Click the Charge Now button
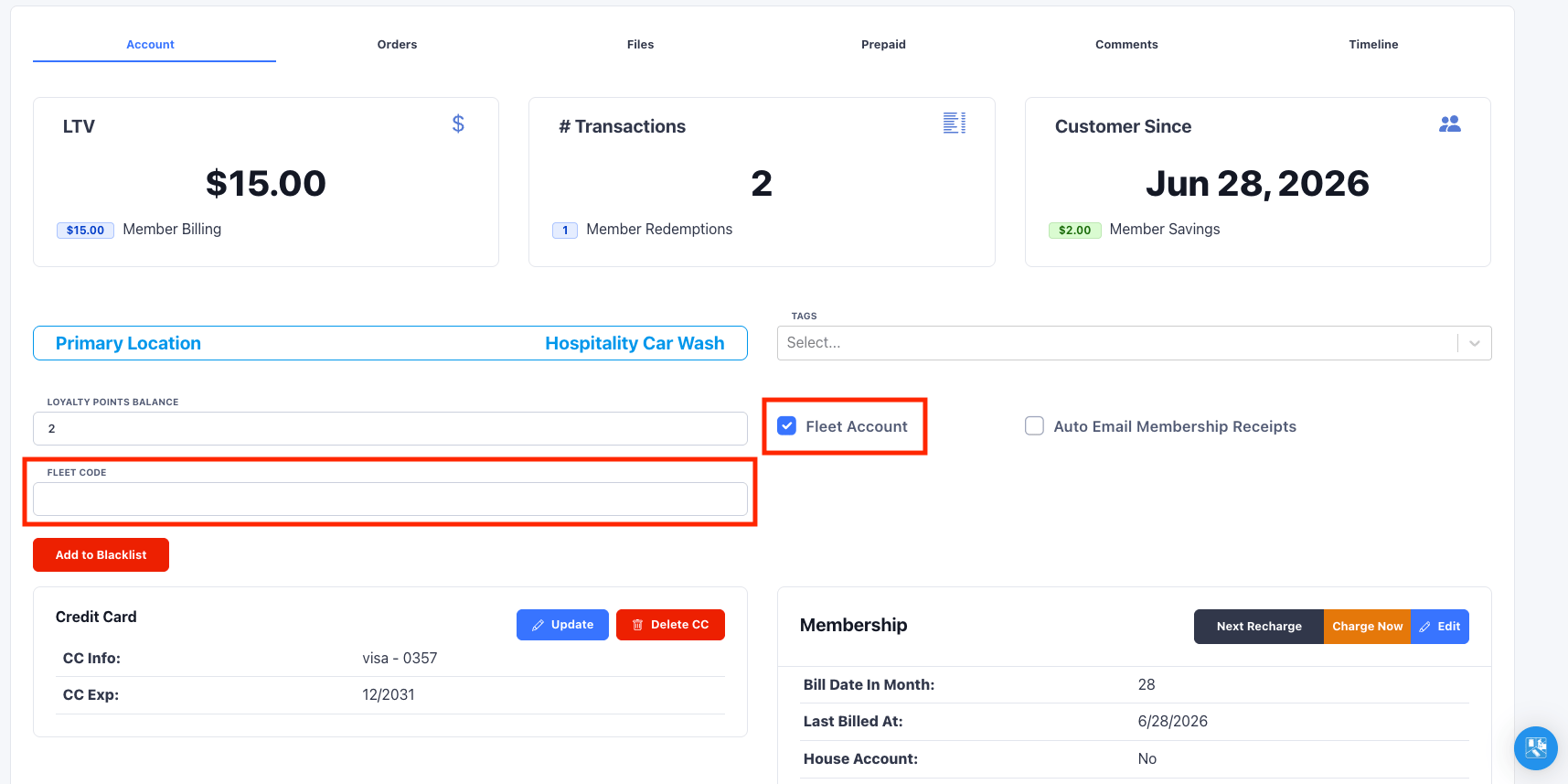 (1367, 627)
